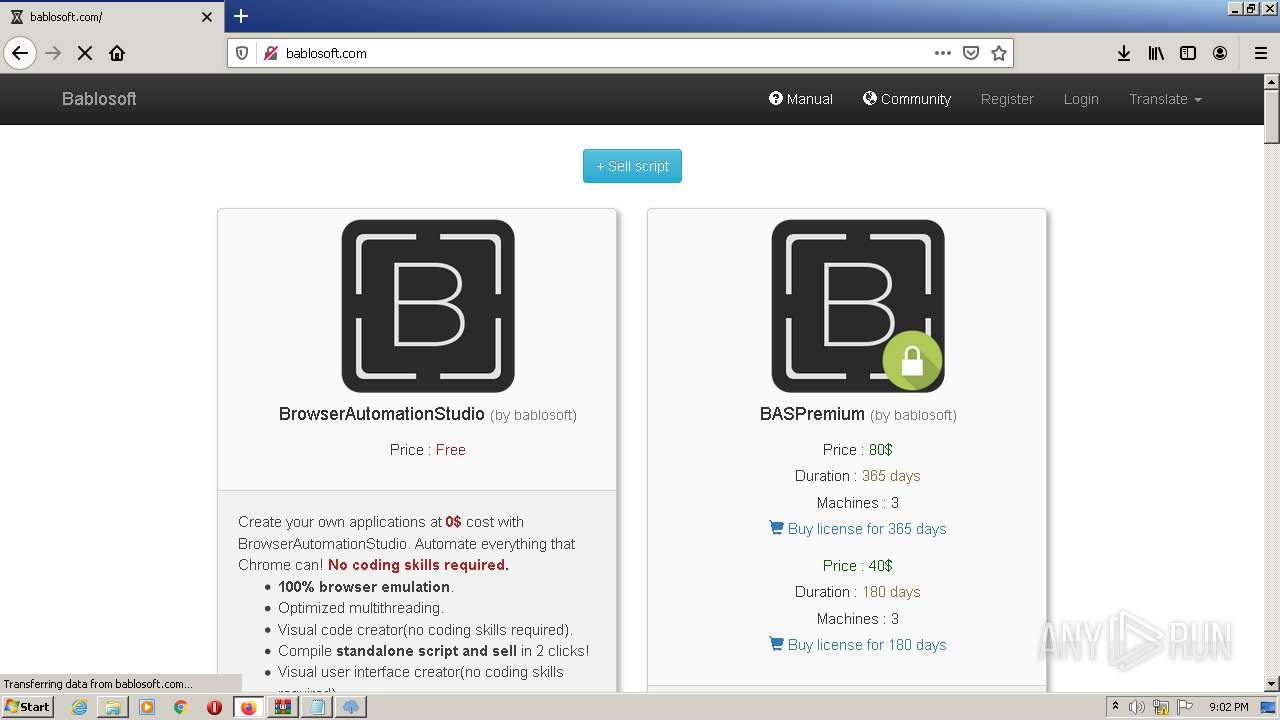The image size is (1280, 720).
Task: Close the bablosoft.com tab
Action: (x=207, y=17)
